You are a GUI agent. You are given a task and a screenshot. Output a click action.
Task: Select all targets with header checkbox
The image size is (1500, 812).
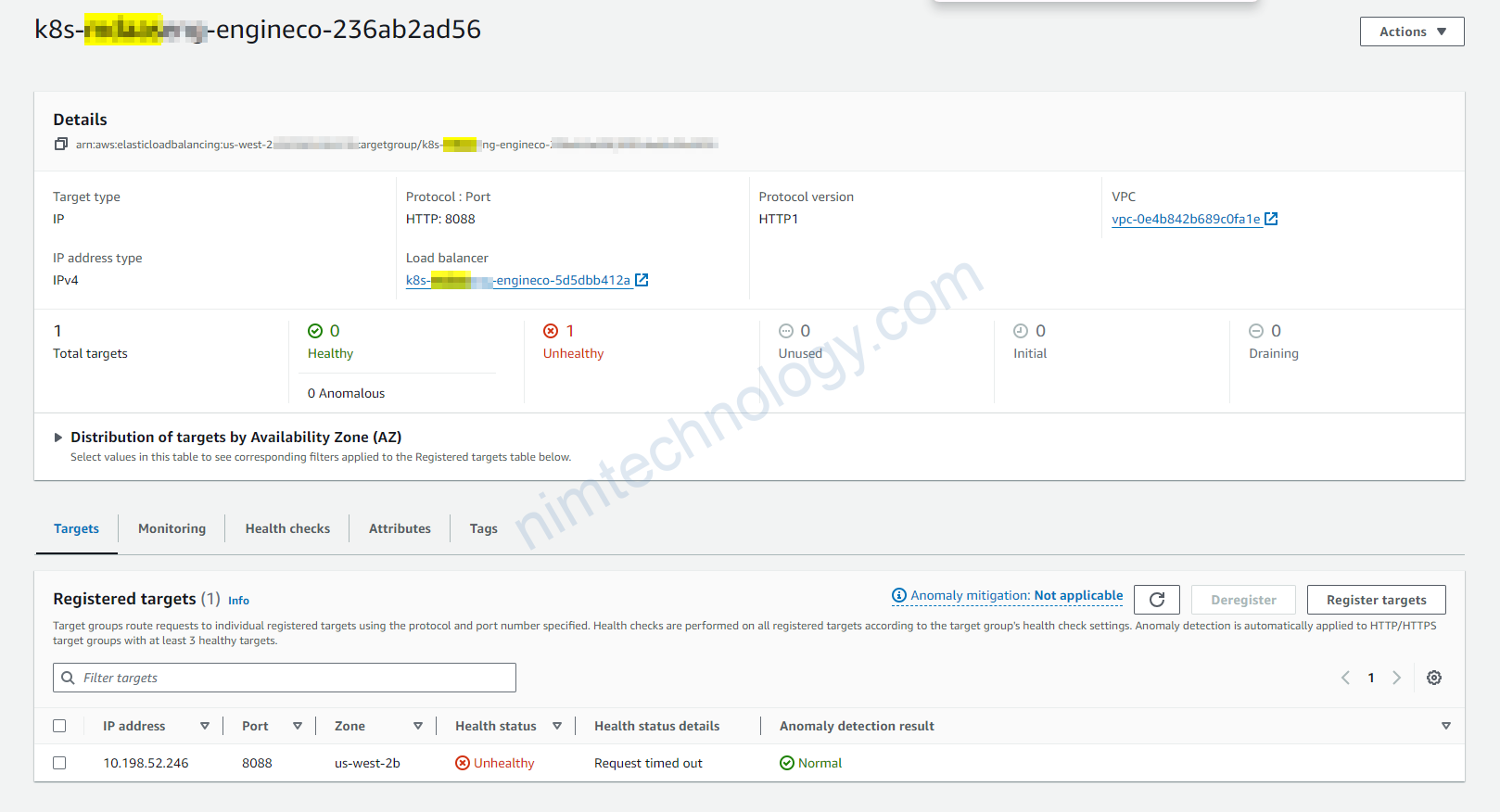60,726
